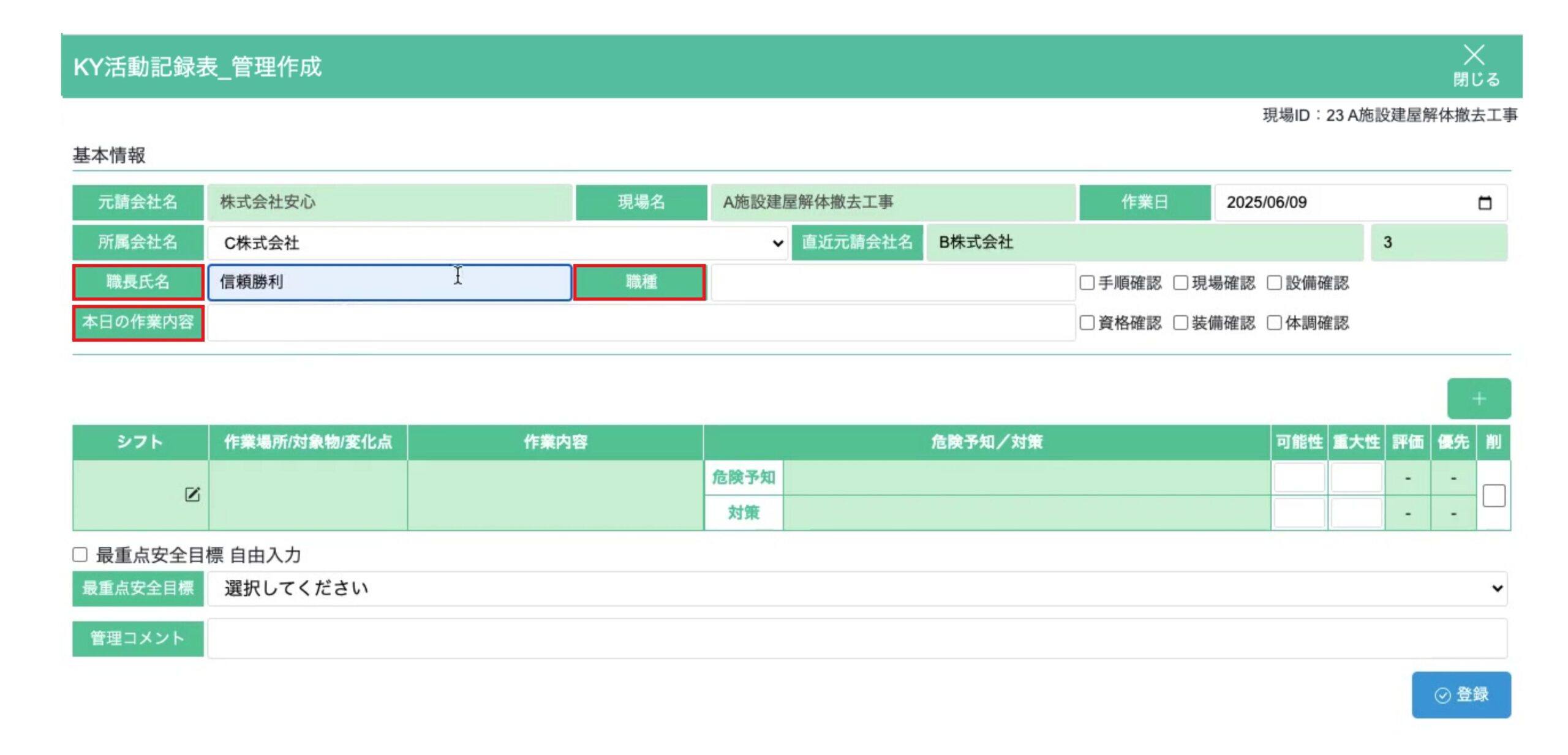This screenshot has width=1568, height=755.
Task: Check the 体調確認 checkbox
Action: coord(1274,323)
